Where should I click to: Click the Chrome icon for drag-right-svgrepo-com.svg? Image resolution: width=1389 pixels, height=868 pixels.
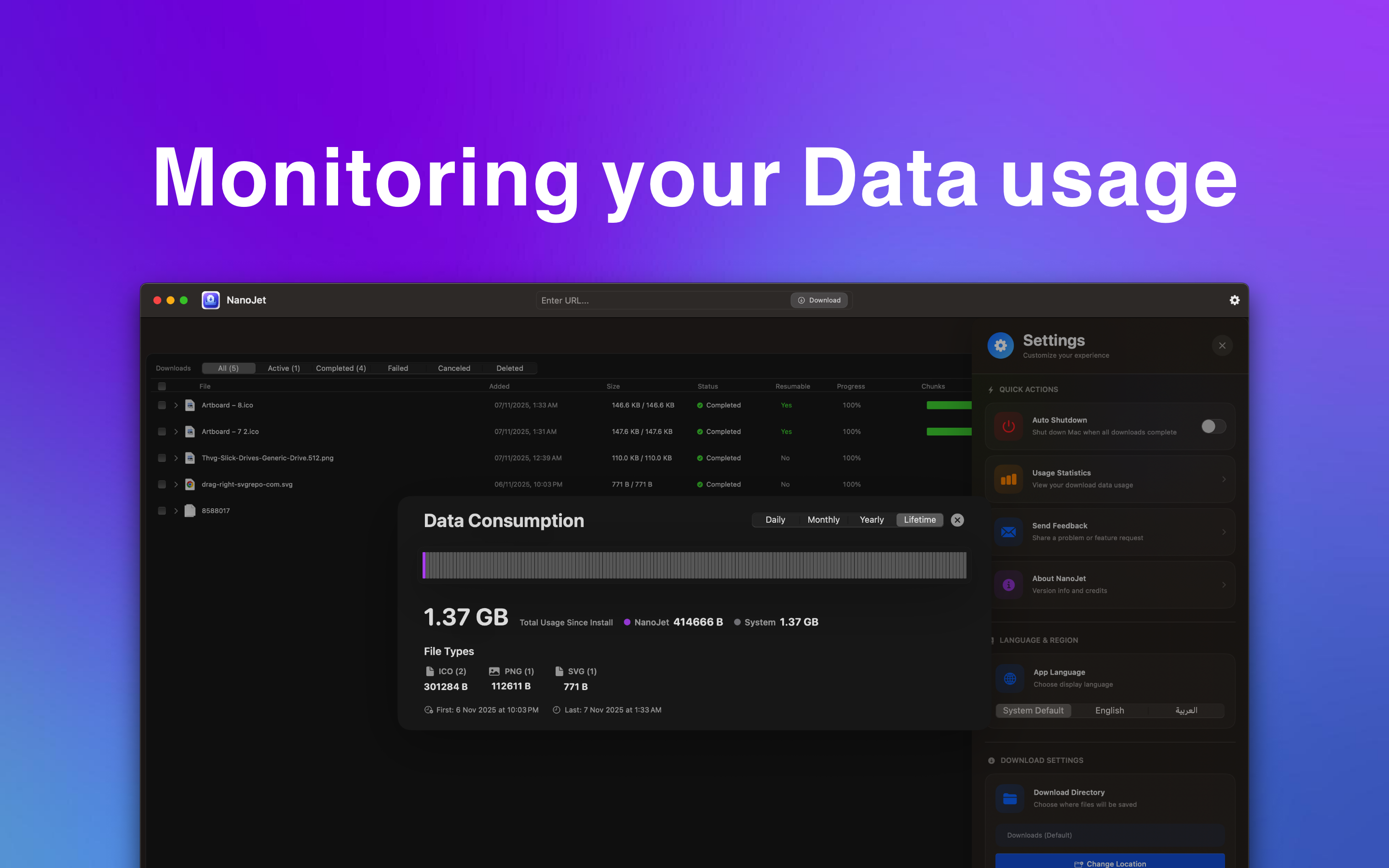tap(190, 485)
